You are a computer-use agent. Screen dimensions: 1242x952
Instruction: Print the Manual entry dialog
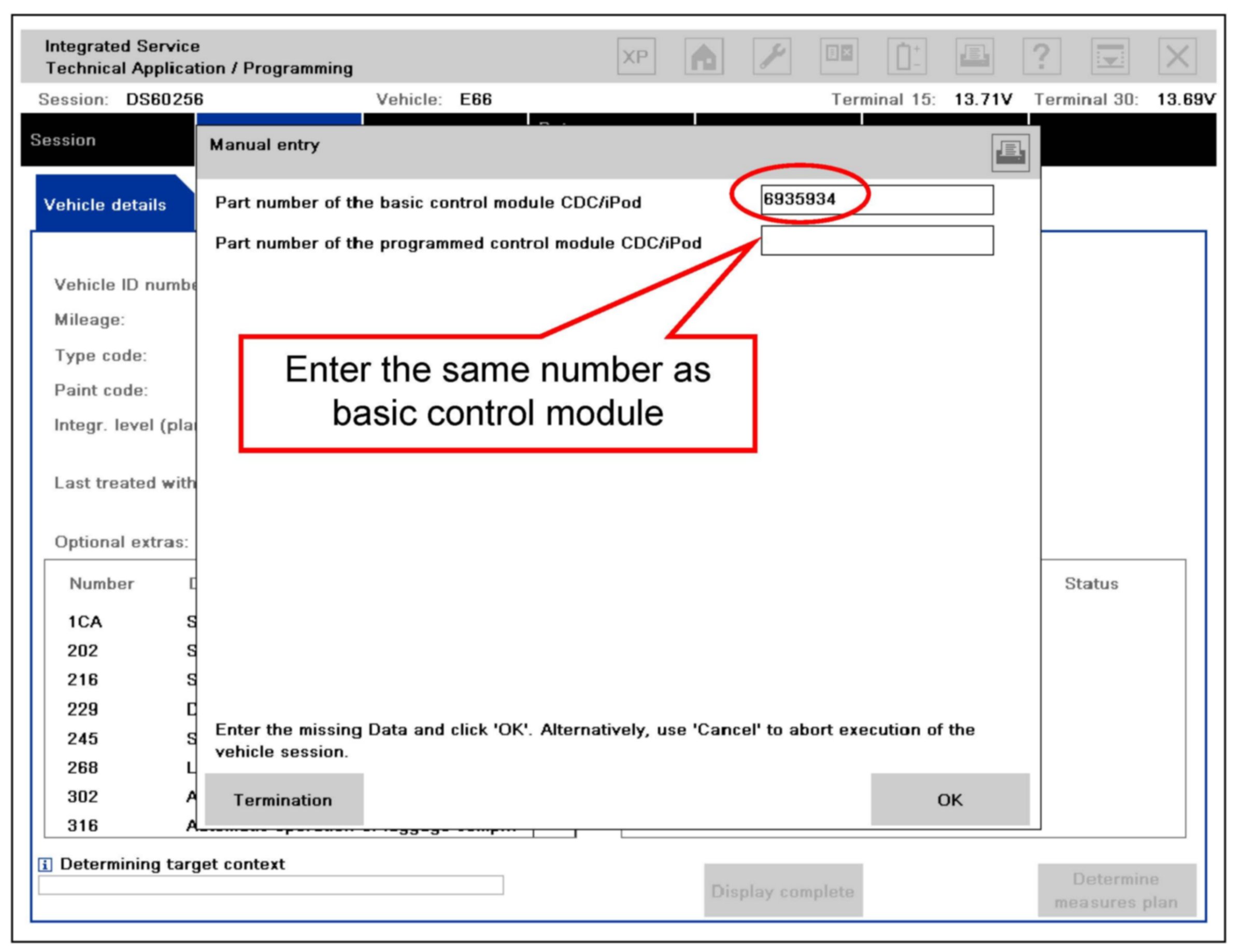point(1010,152)
